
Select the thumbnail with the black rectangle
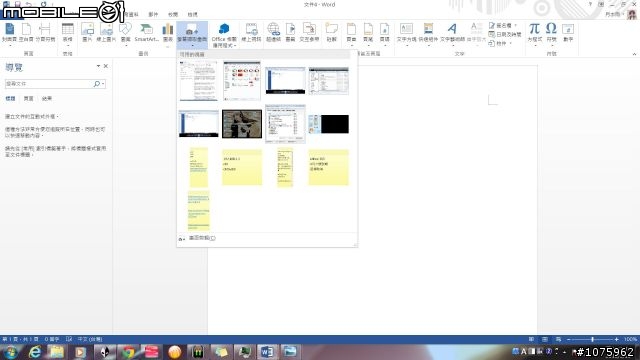pos(329,124)
